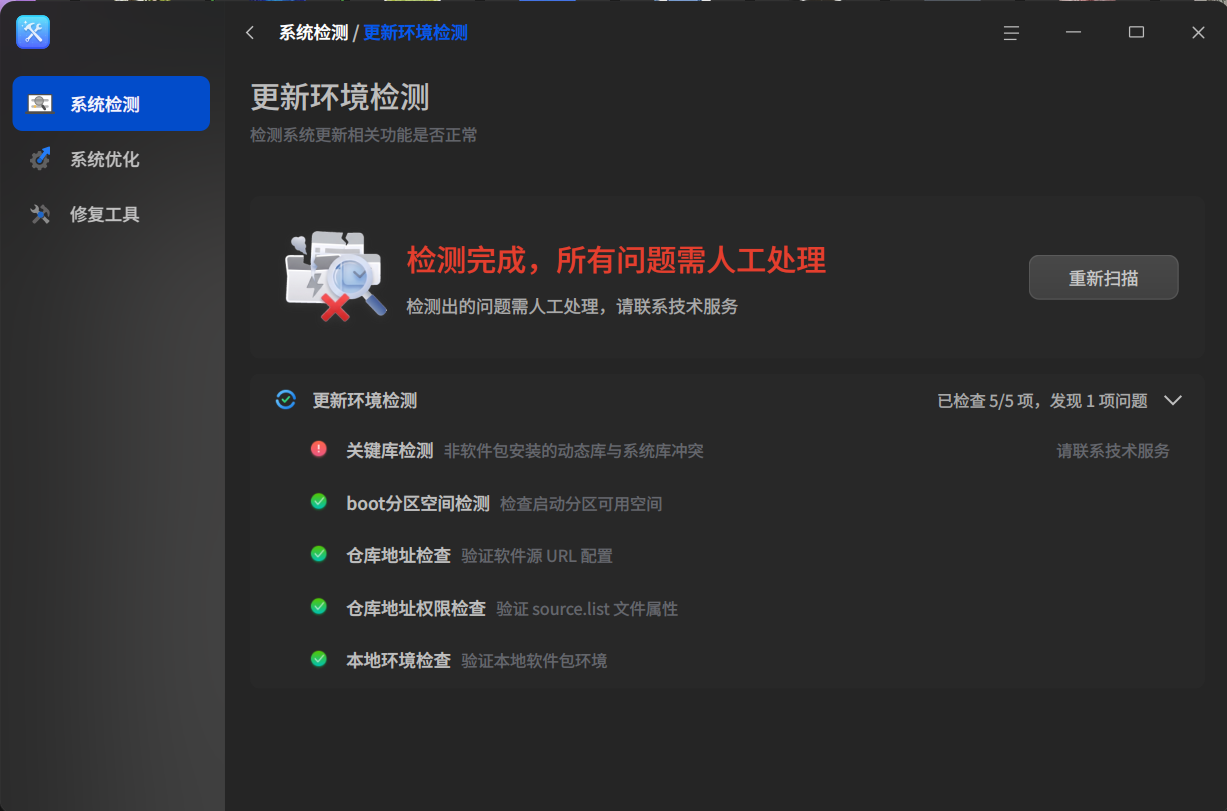Close the window
Image resolution: width=1227 pixels, height=811 pixels.
pyautogui.click(x=1198, y=33)
